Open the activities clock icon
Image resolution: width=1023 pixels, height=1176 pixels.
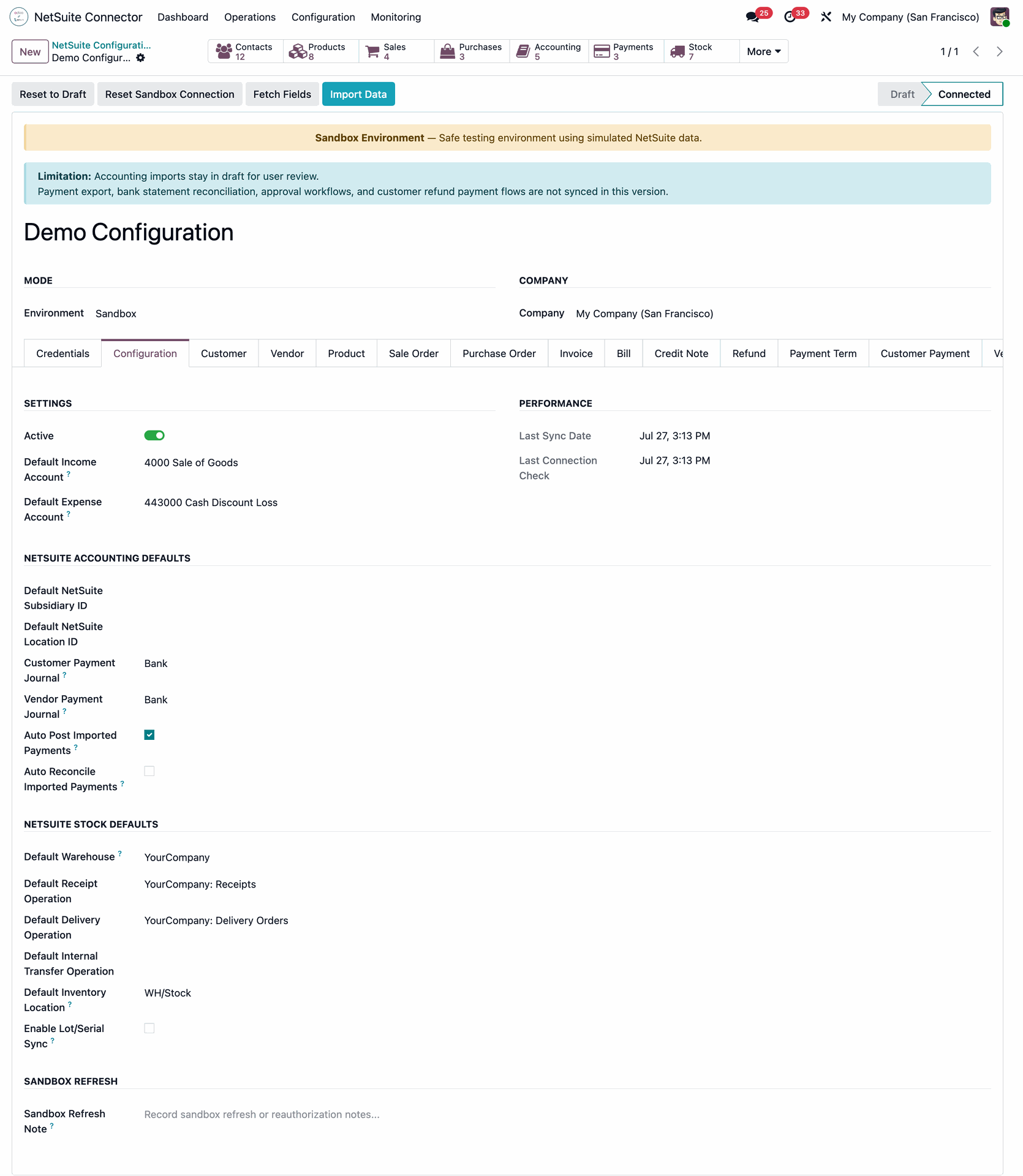pos(790,17)
